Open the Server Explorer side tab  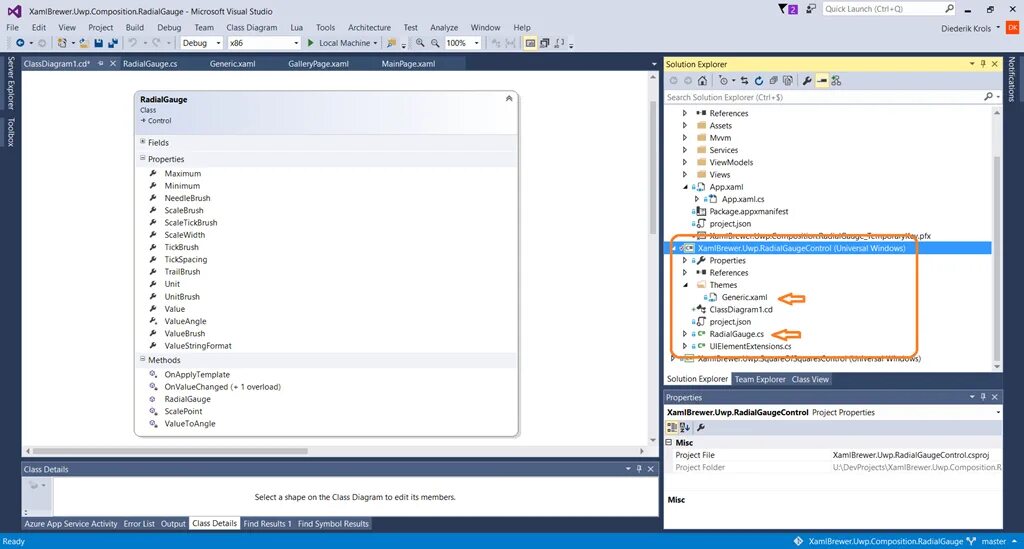click(x=10, y=83)
